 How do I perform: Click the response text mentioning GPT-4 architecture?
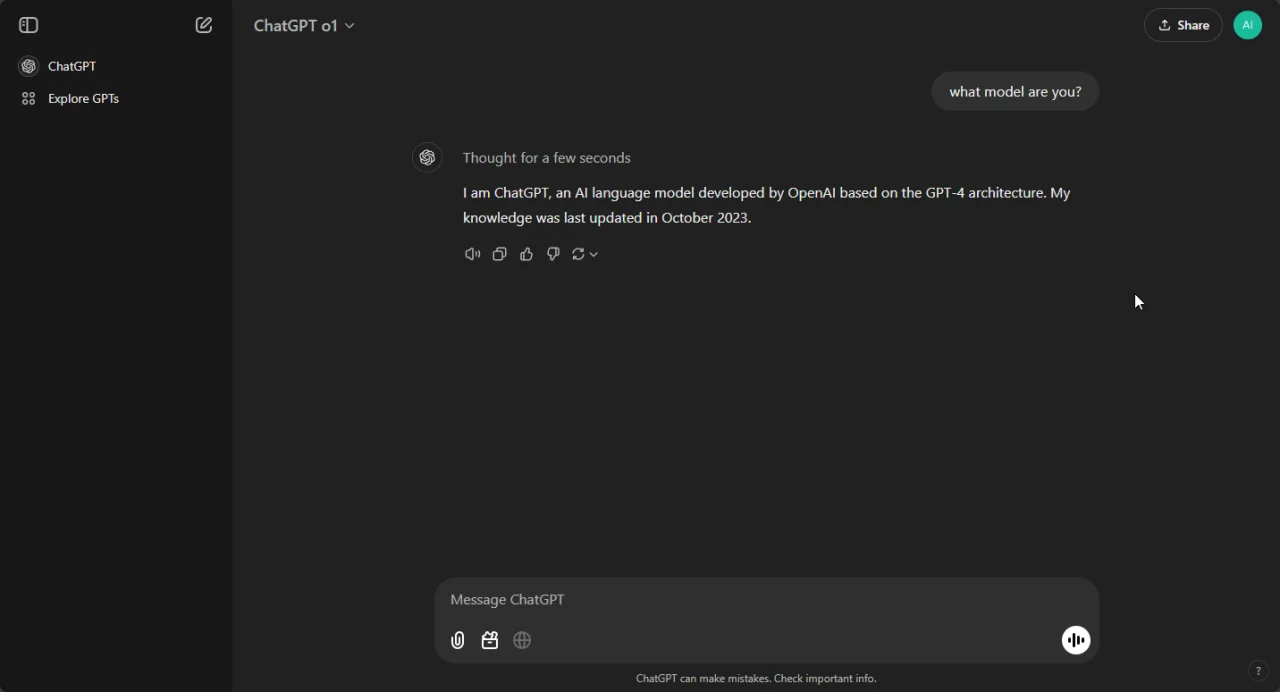(x=766, y=205)
